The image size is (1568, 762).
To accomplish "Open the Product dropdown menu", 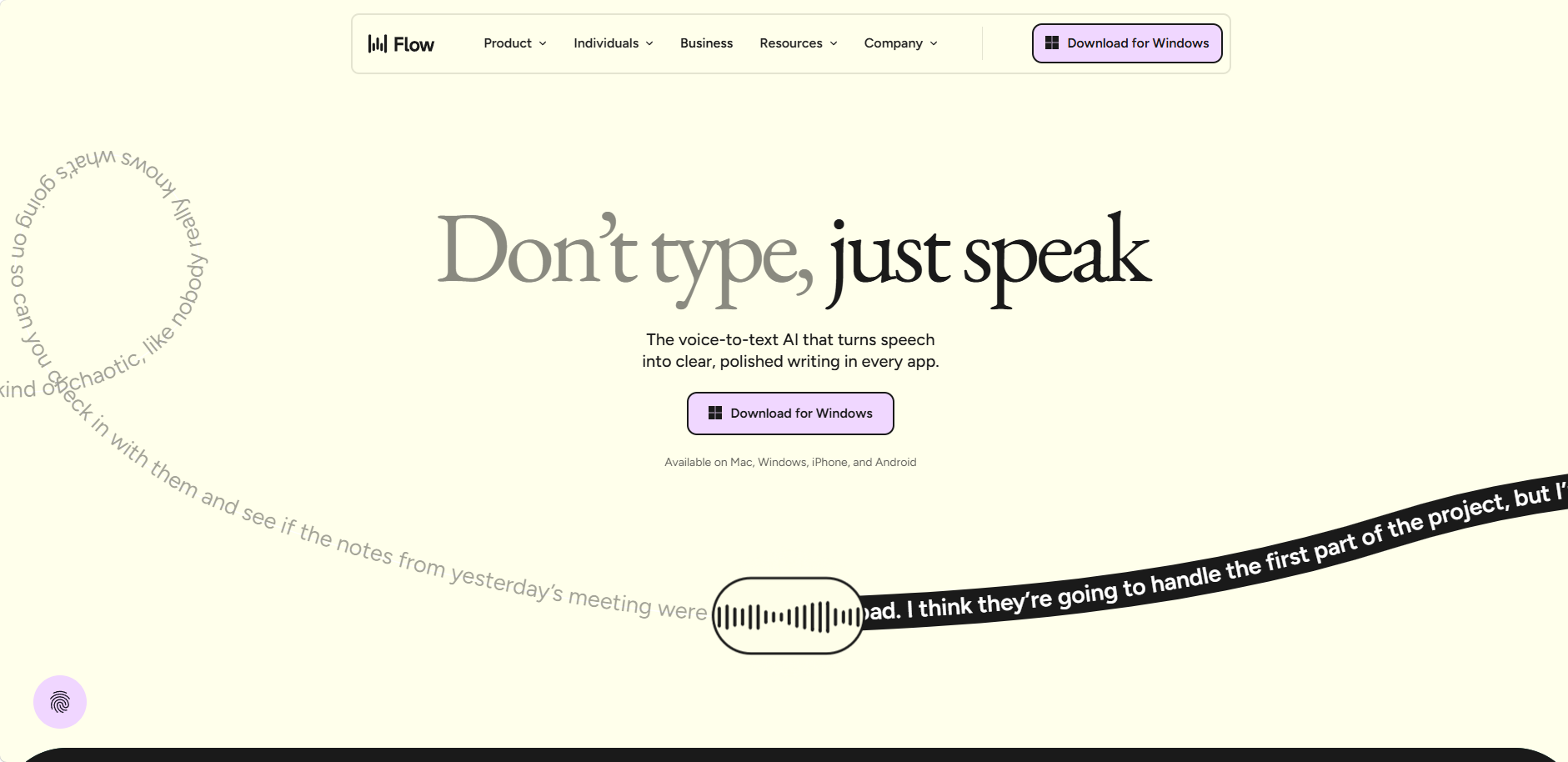I will coord(515,43).
